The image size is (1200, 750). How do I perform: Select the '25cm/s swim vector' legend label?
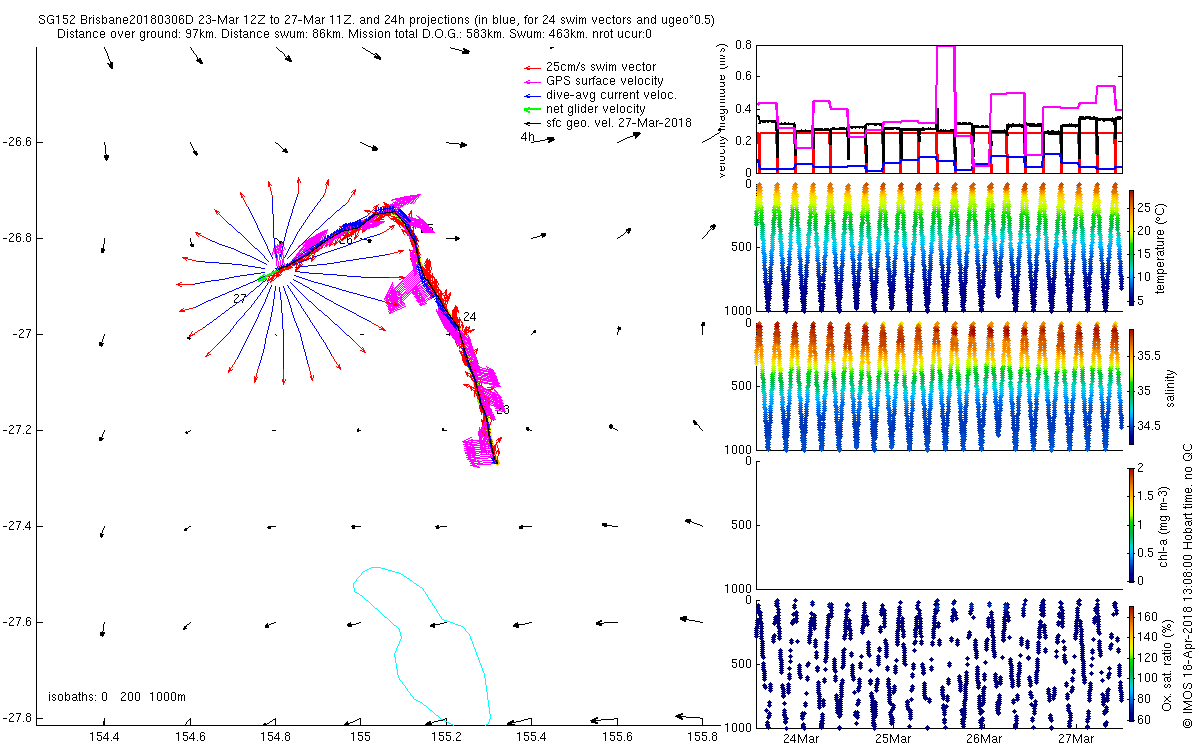tap(601, 67)
